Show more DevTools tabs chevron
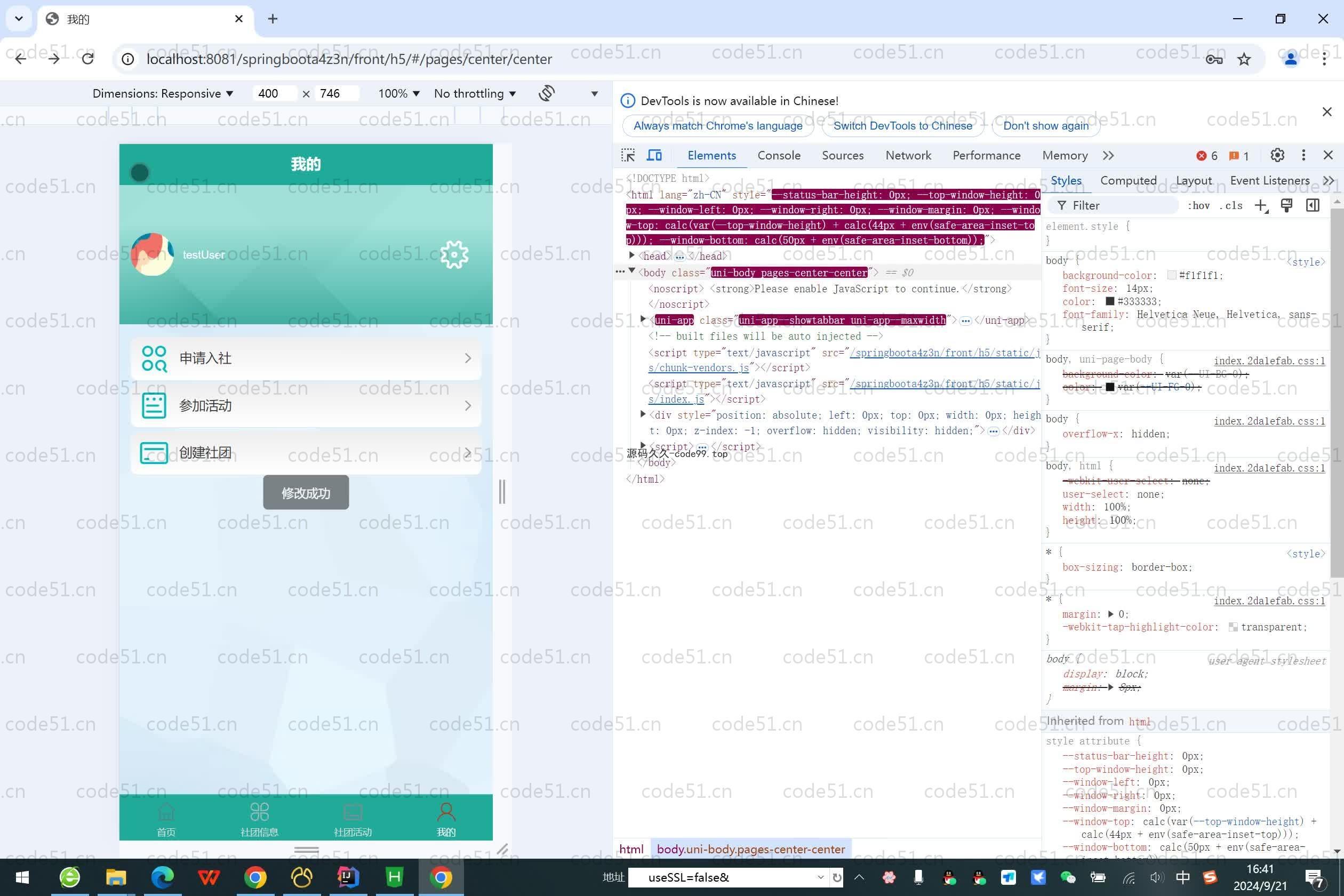Screen dimensions: 1344x896 (x=1109, y=155)
